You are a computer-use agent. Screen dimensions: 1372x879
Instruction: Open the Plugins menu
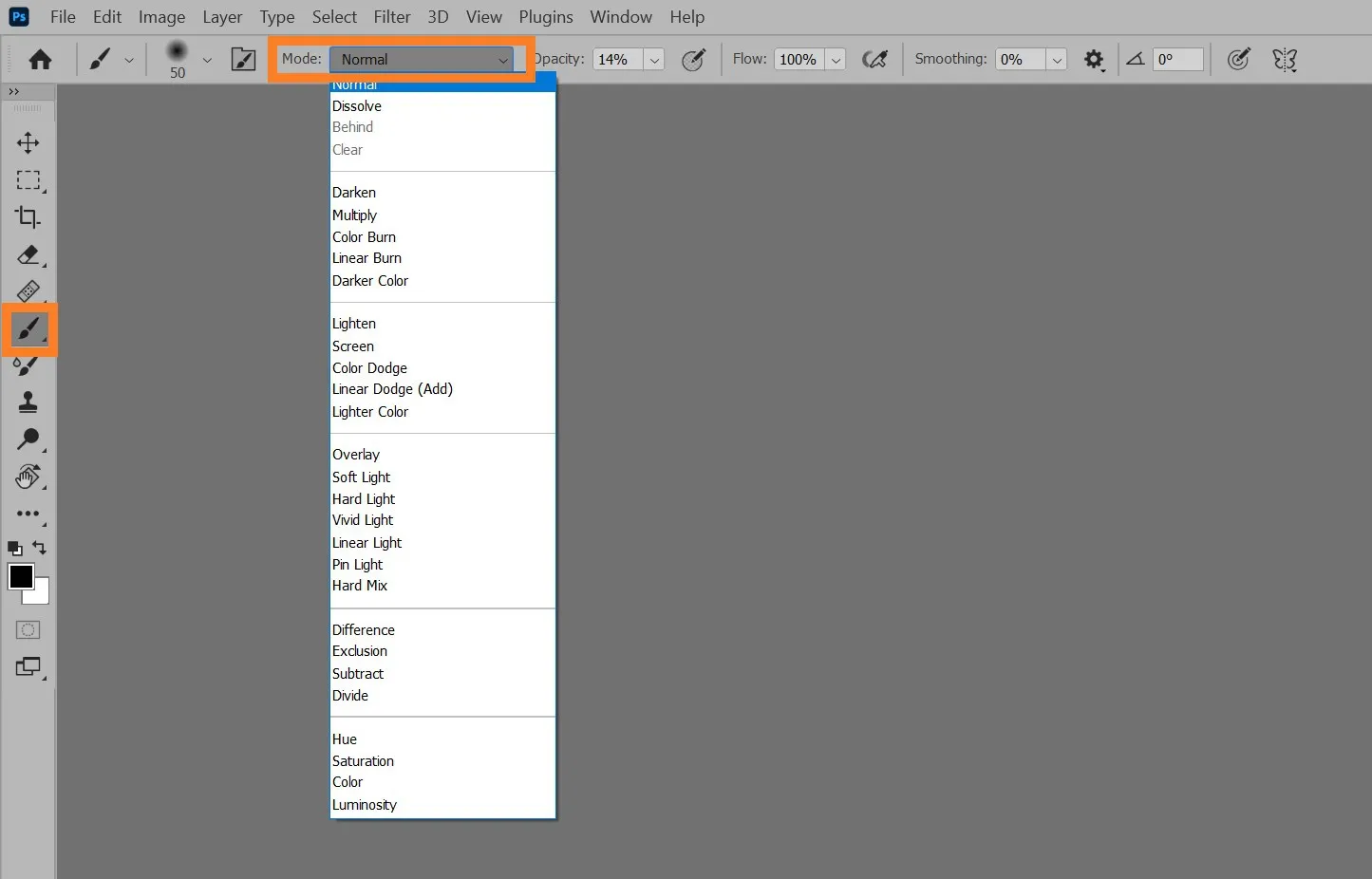click(546, 17)
